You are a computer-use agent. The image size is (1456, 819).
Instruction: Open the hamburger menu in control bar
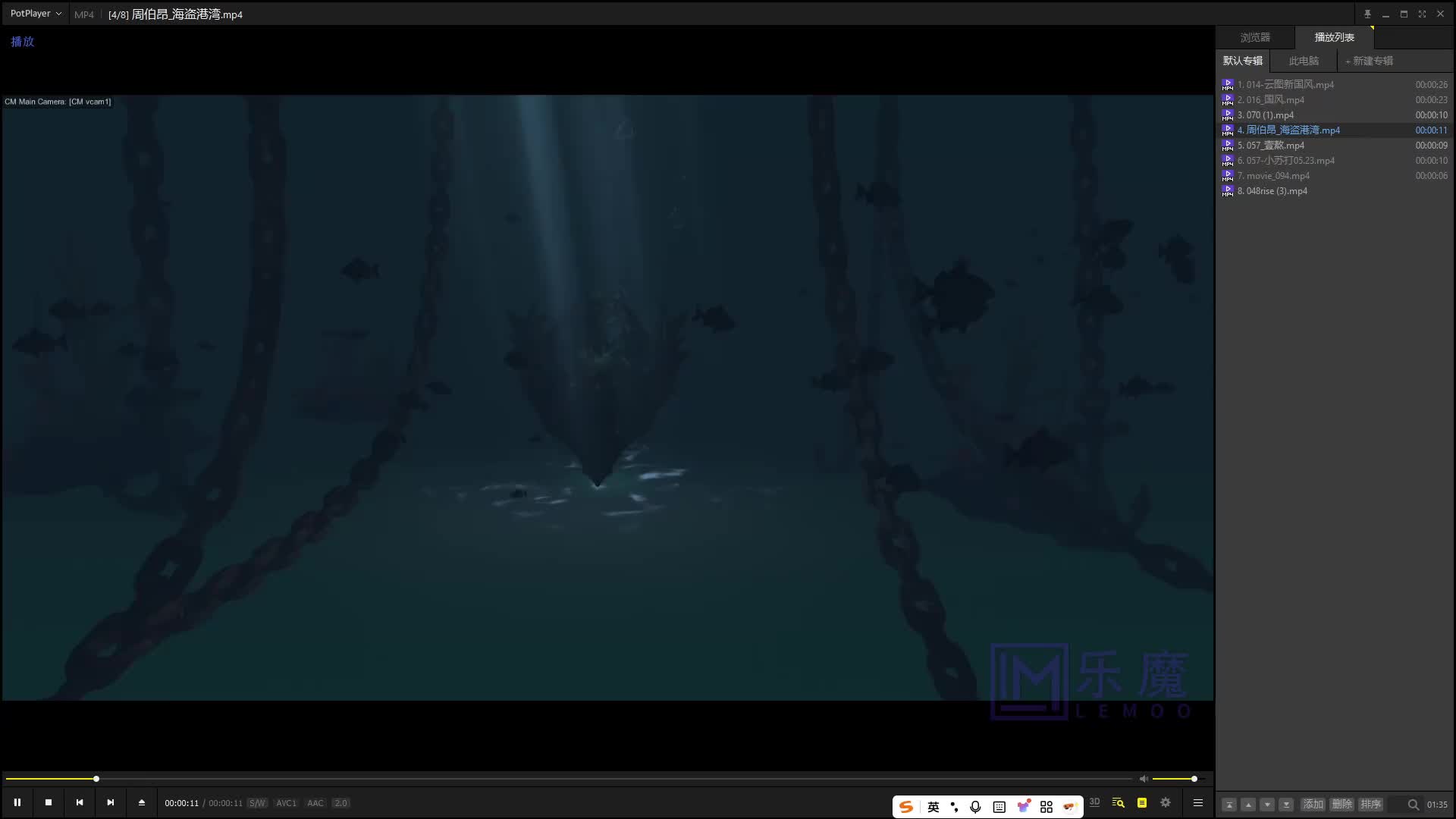[x=1198, y=802]
